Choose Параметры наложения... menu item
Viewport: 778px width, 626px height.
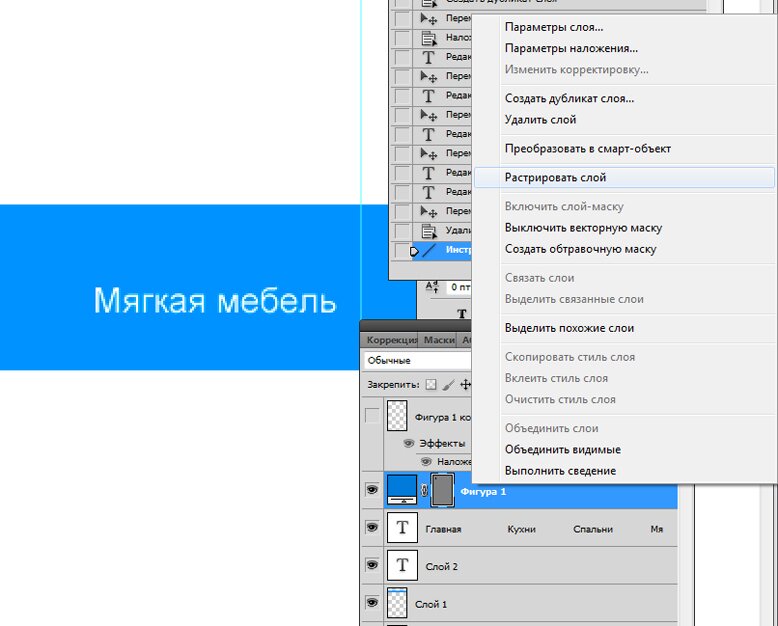[x=571, y=49]
